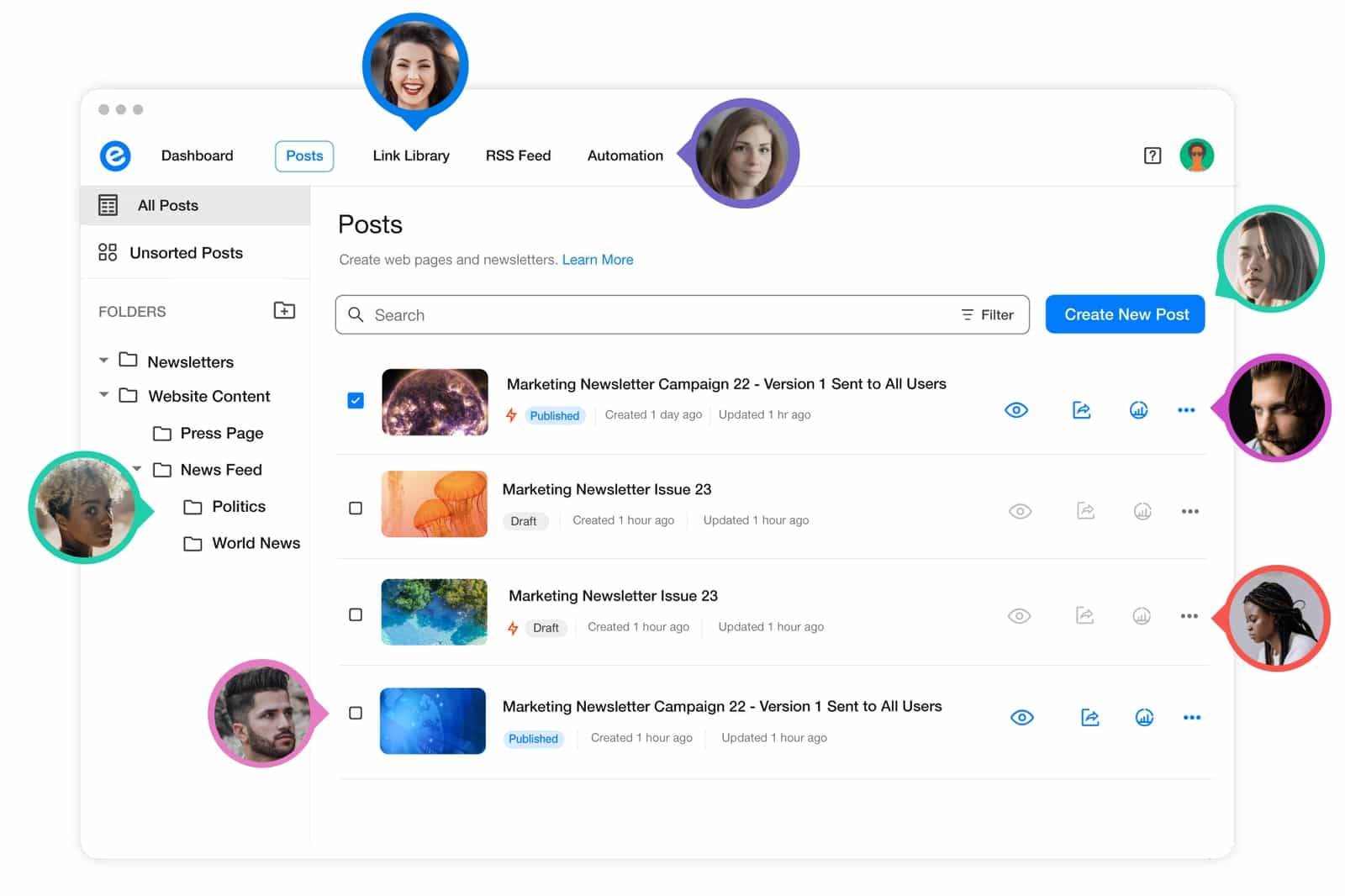
Task: Select the Unsorted Posts grid icon
Action: click(x=108, y=251)
